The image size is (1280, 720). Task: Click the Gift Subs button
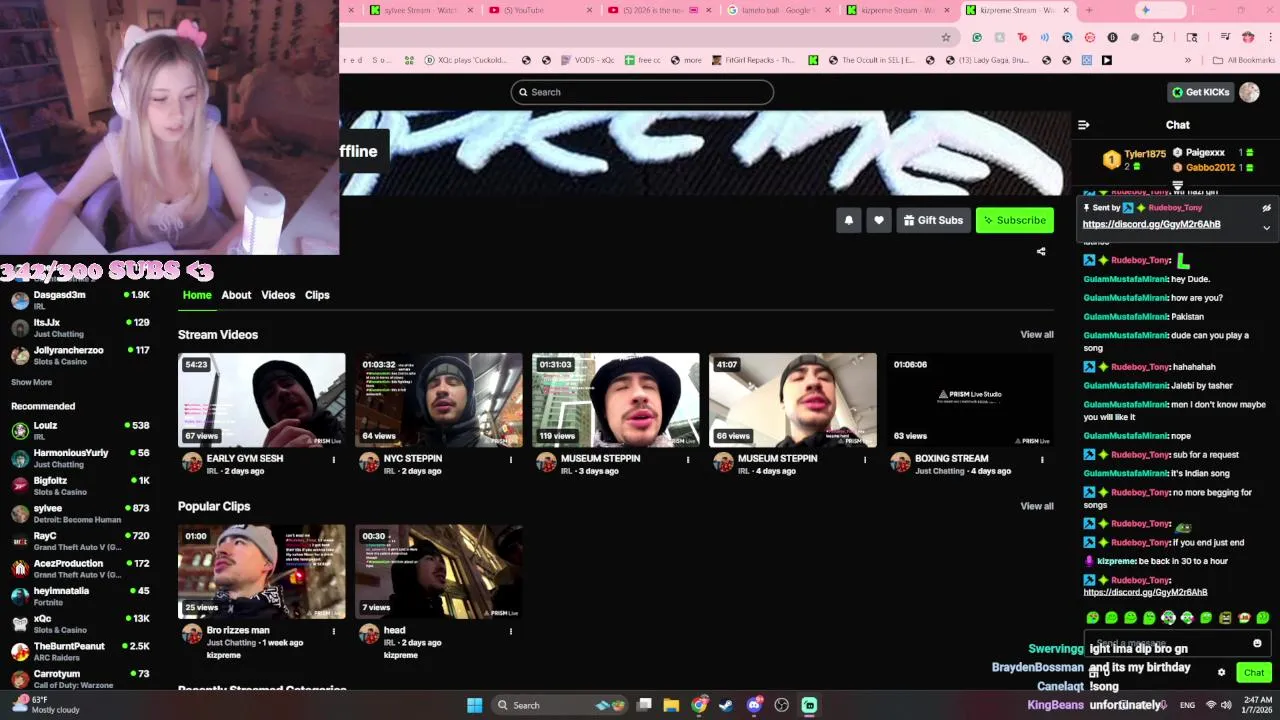tap(933, 220)
